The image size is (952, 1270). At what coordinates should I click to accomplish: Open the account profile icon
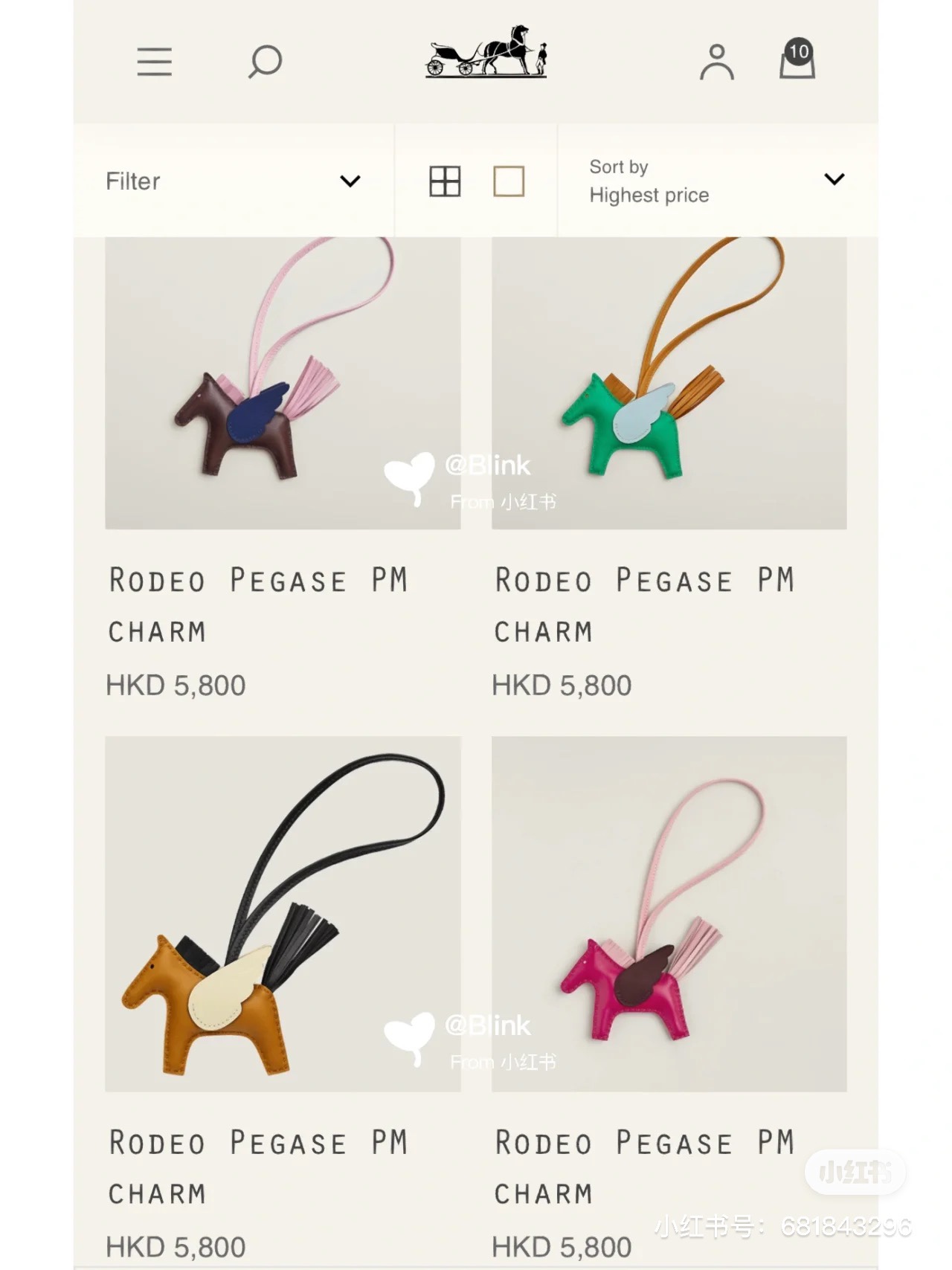(717, 62)
